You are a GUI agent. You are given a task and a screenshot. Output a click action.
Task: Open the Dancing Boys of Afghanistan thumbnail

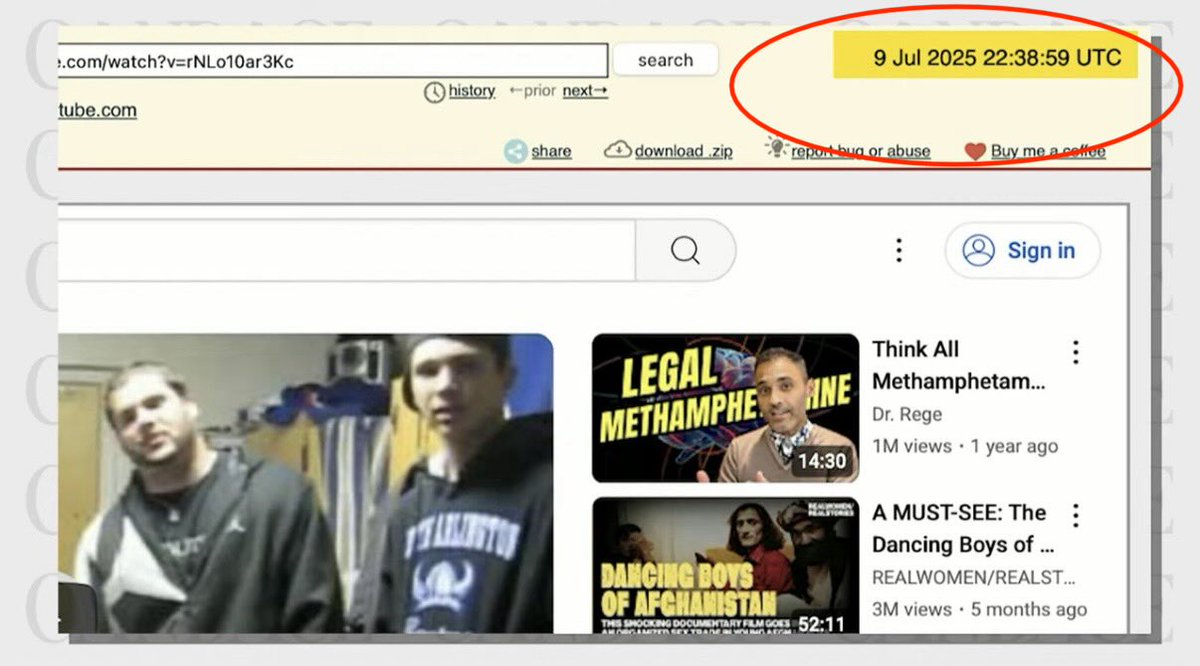(x=725, y=566)
